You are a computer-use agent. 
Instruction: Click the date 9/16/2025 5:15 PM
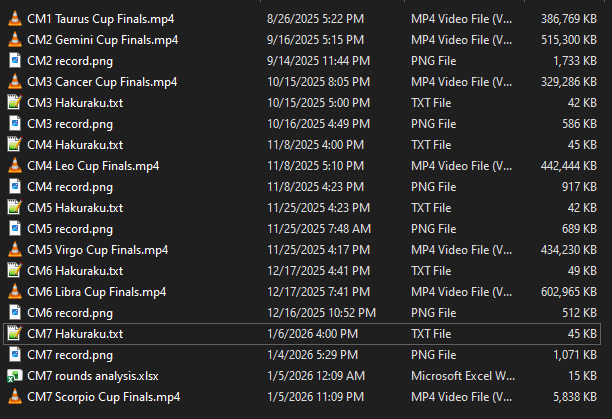coord(315,40)
